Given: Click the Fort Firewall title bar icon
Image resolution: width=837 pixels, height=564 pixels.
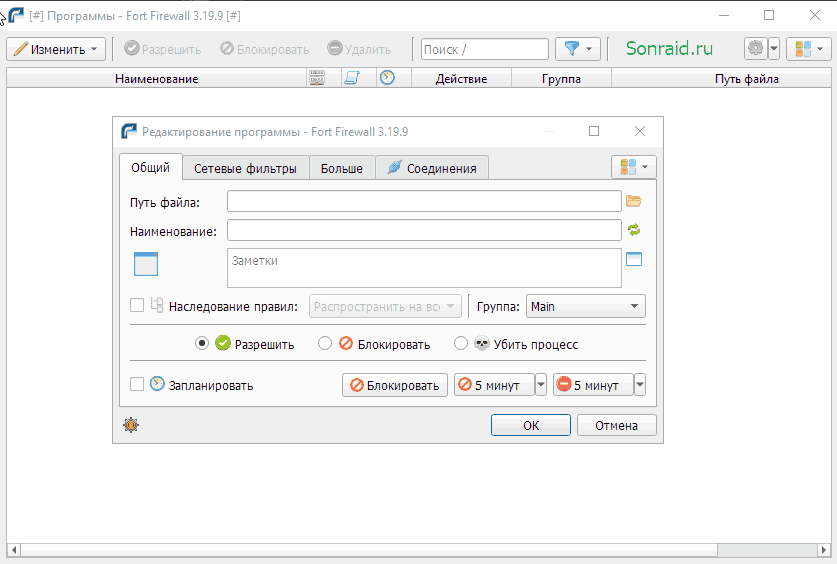Looking at the screenshot, I should (17, 15).
